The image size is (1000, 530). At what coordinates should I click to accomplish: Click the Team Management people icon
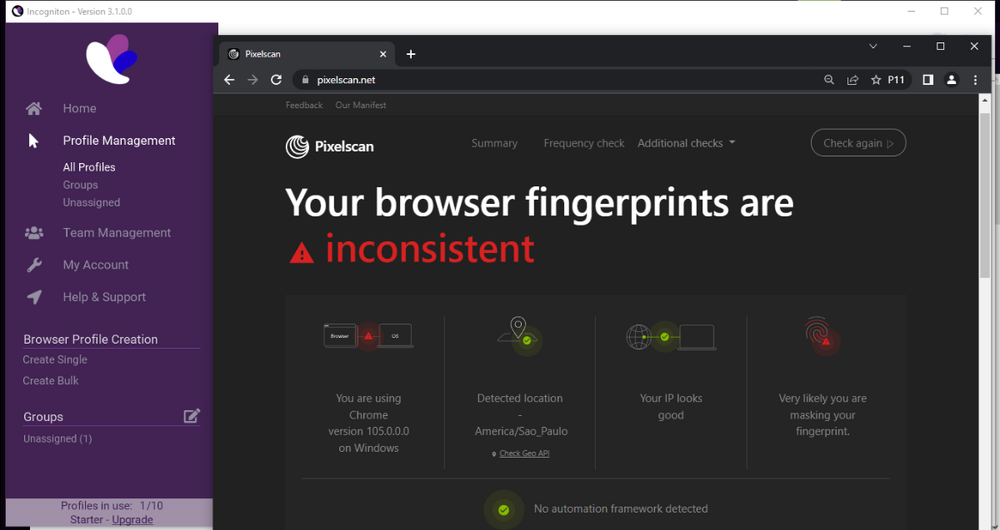(34, 233)
